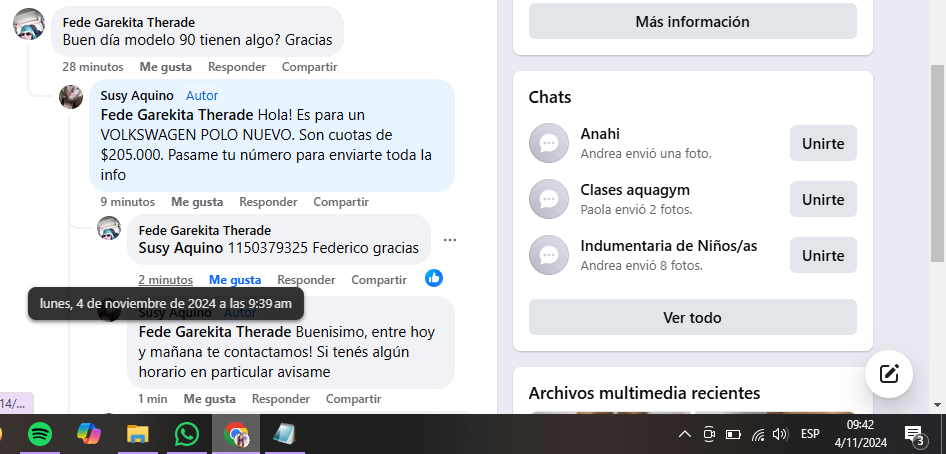This screenshot has width=946, height=454.
Task: Open WhatsApp from the taskbar
Action: 187,434
